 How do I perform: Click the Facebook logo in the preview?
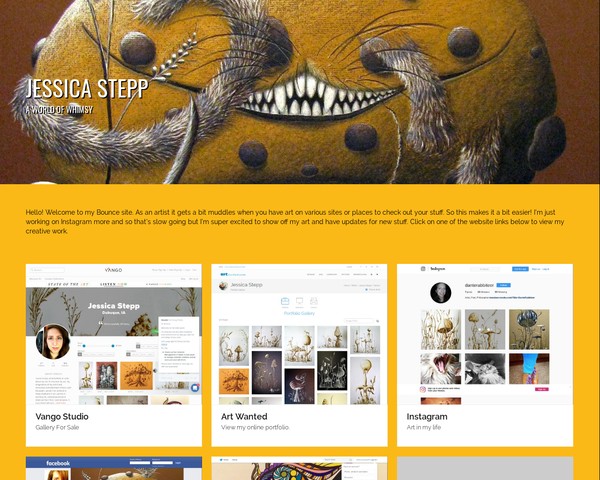(58, 463)
